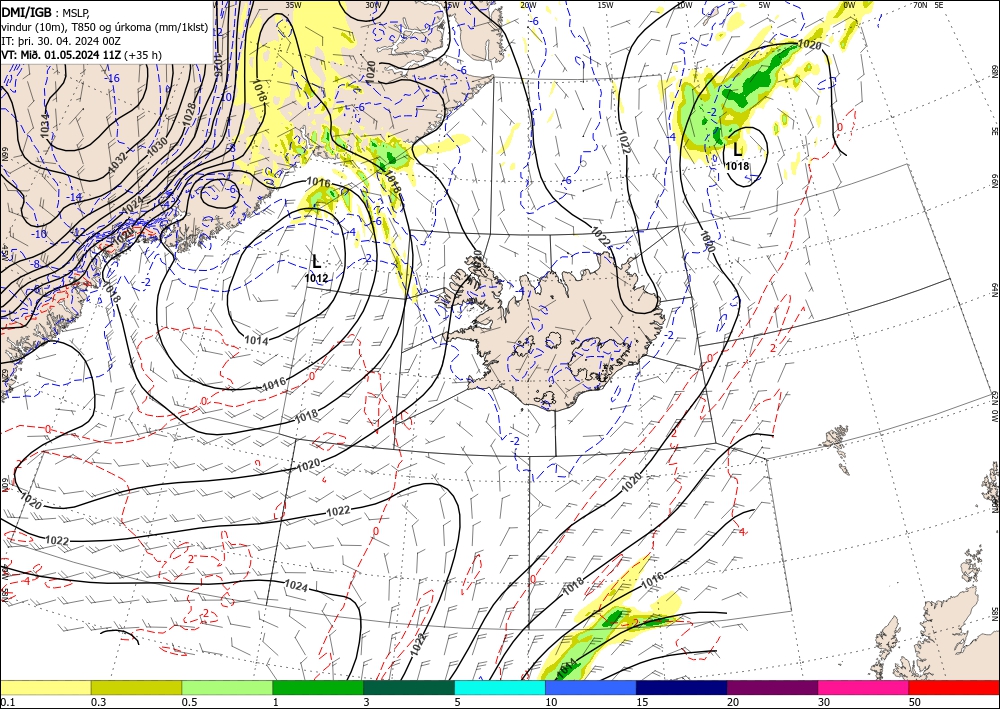Click the '1034' isobar label over Greenland
Viewport: 1000px width, 709px height.
[x=43, y=126]
